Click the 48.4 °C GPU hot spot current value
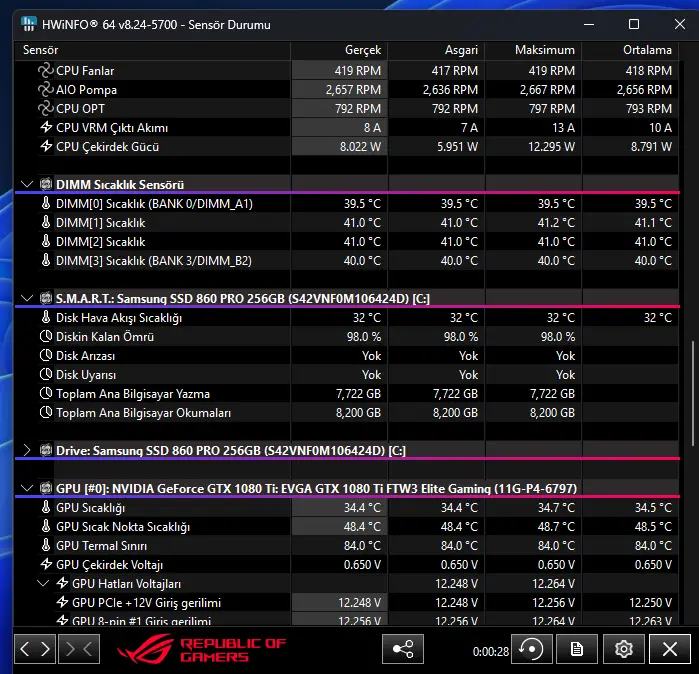Screen dimensions: 699x674 point(362,526)
